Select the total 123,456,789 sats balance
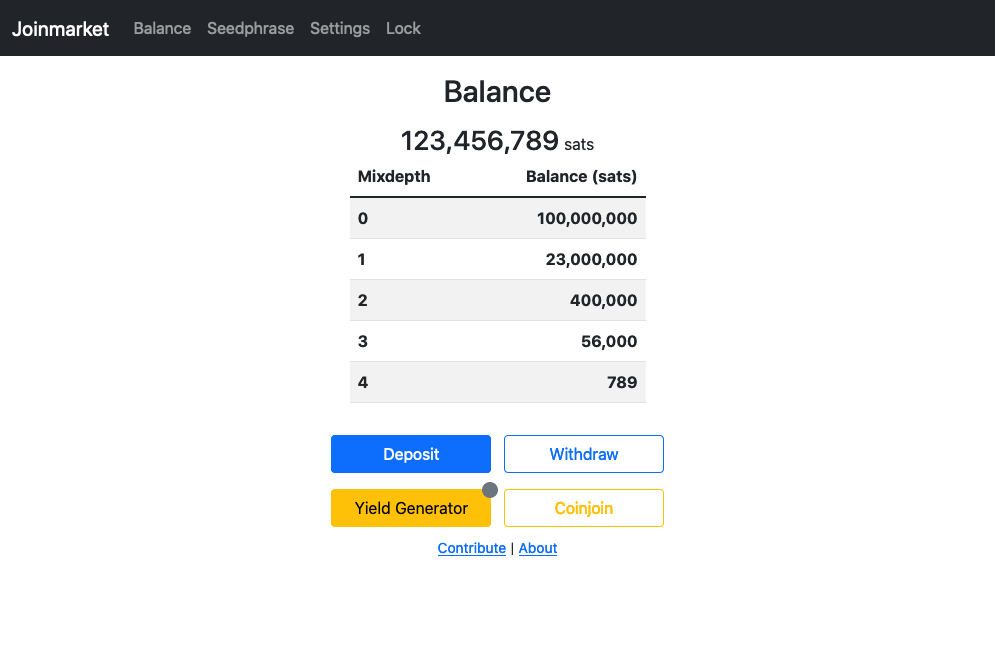995x654 pixels. click(x=498, y=141)
